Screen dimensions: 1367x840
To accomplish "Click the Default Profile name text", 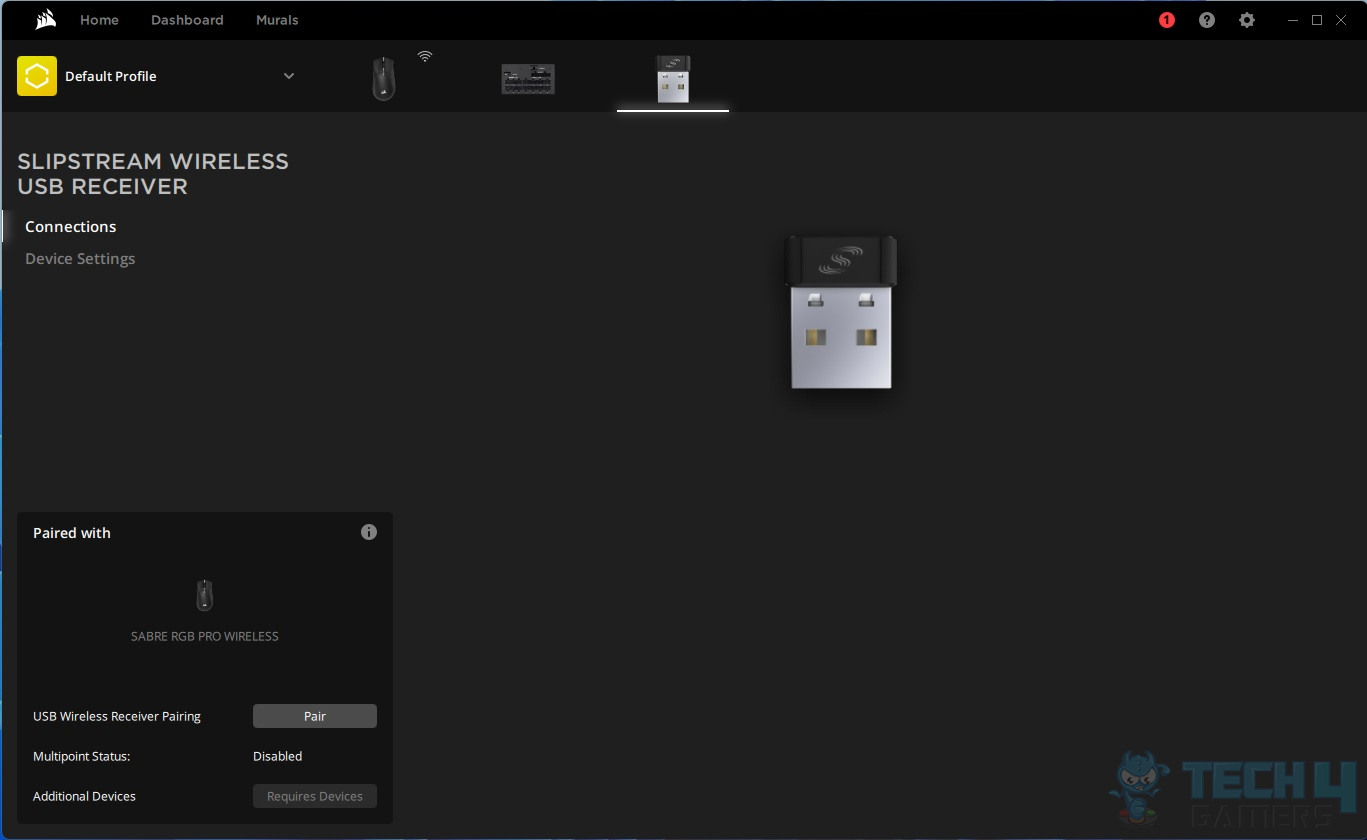I will point(111,76).
